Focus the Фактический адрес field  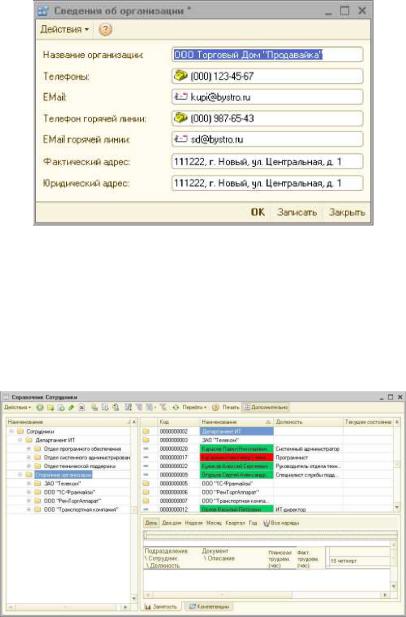coord(268,161)
